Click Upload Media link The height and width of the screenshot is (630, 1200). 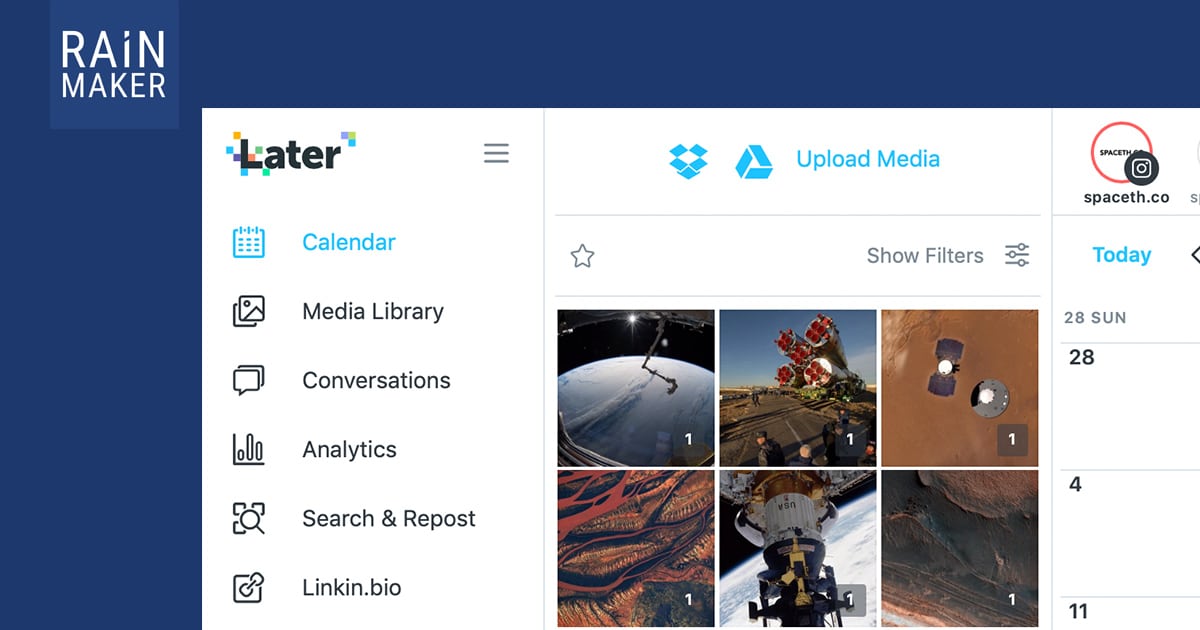pos(868,159)
